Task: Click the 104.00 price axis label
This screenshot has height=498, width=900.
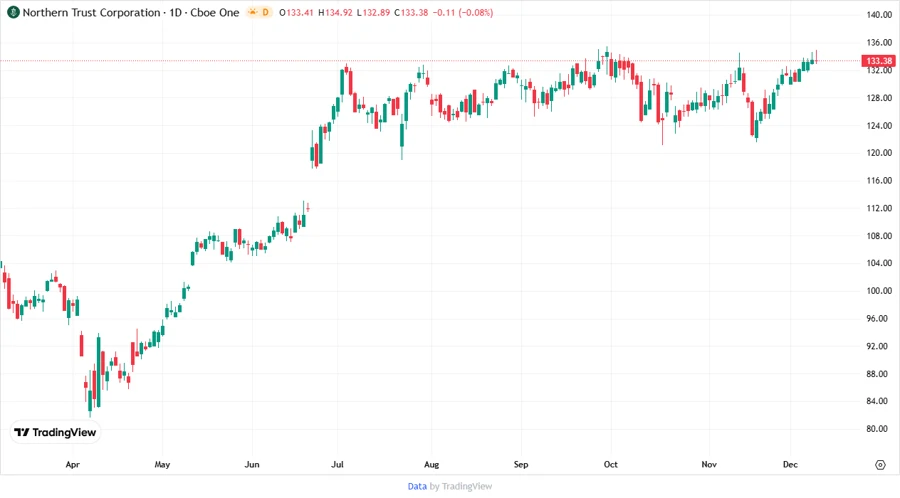Action: tap(879, 263)
